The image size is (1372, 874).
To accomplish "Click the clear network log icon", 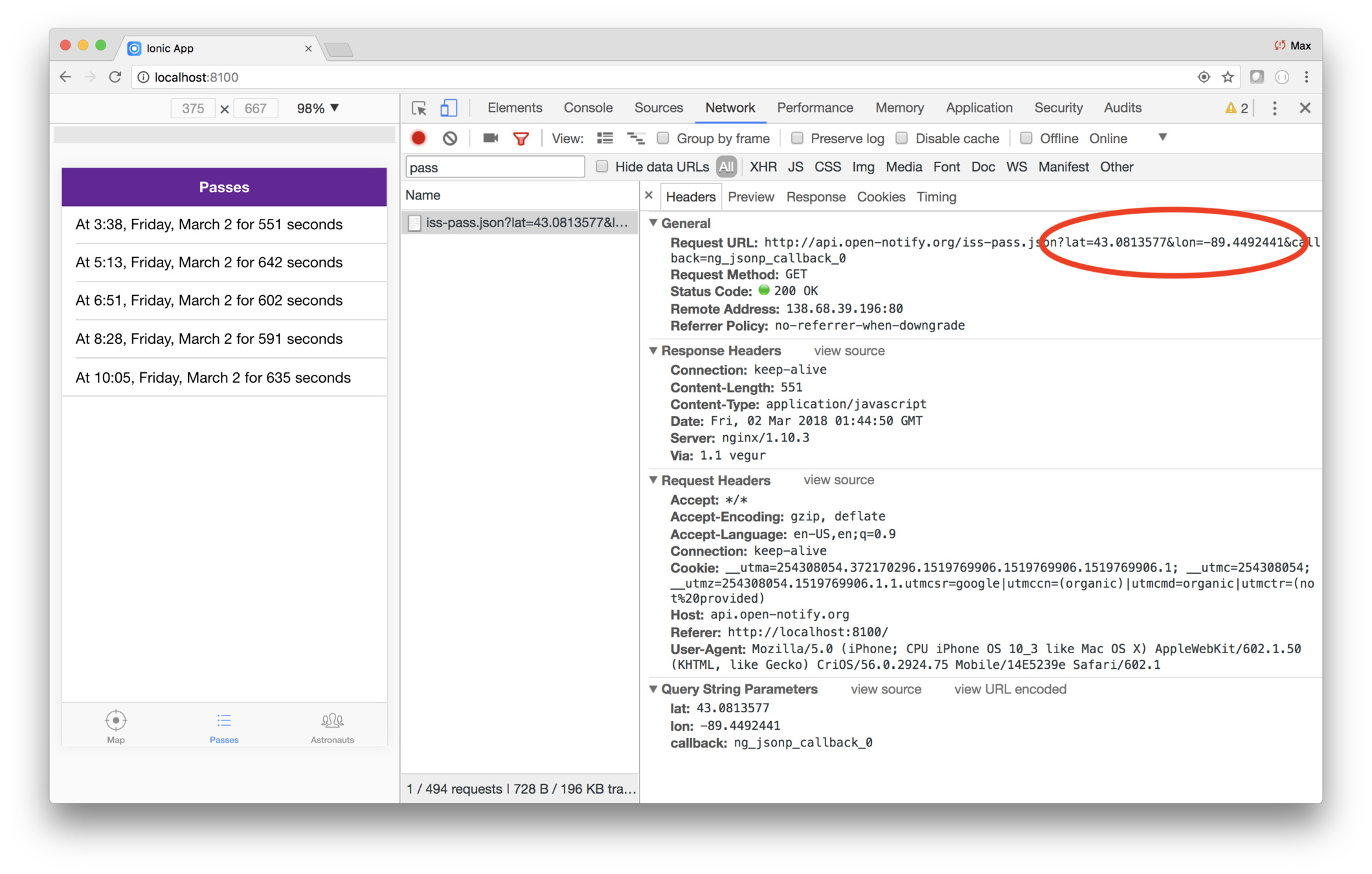I will pyautogui.click(x=450, y=138).
